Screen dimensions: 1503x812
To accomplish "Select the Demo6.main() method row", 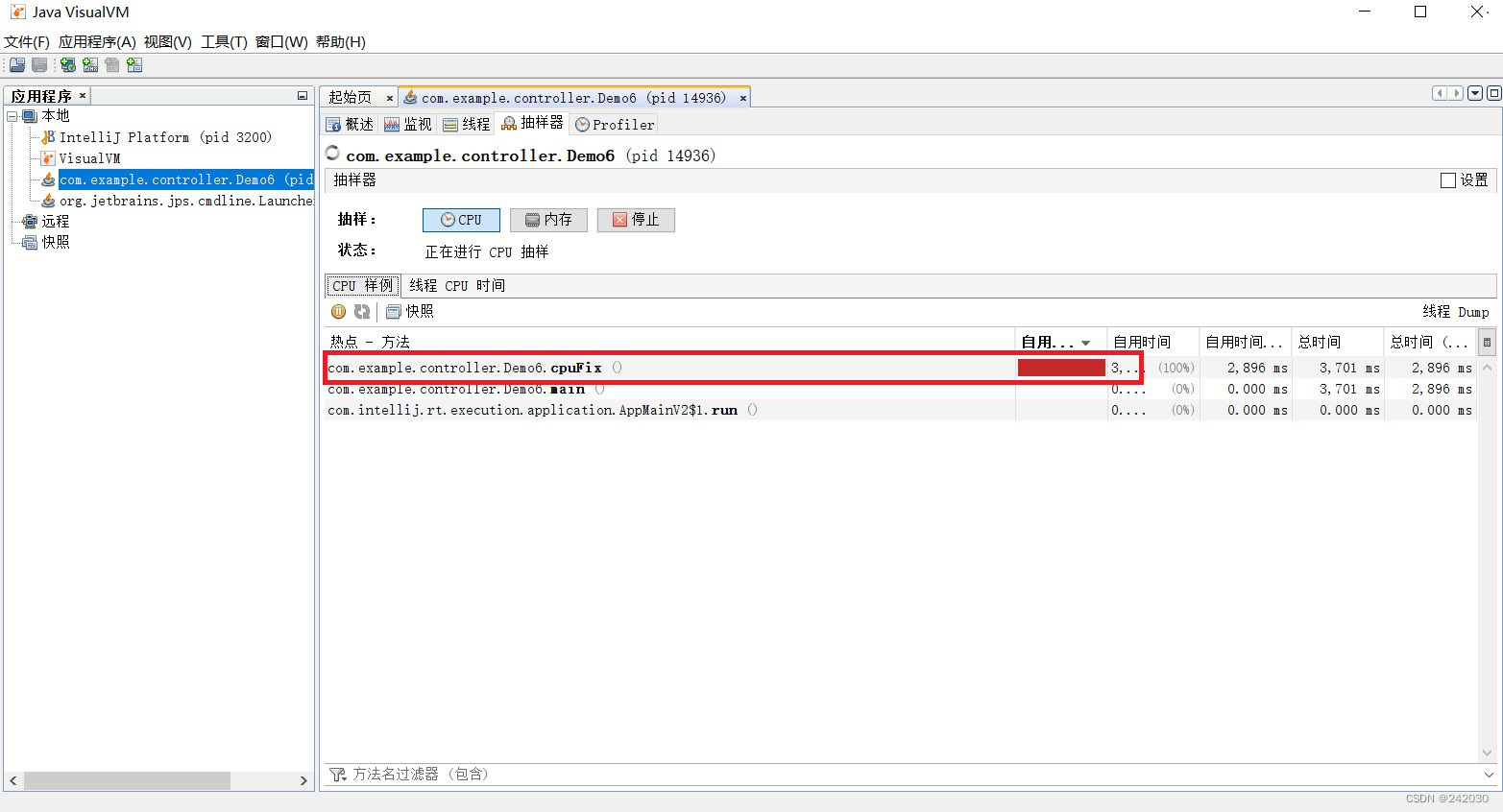I will point(900,389).
